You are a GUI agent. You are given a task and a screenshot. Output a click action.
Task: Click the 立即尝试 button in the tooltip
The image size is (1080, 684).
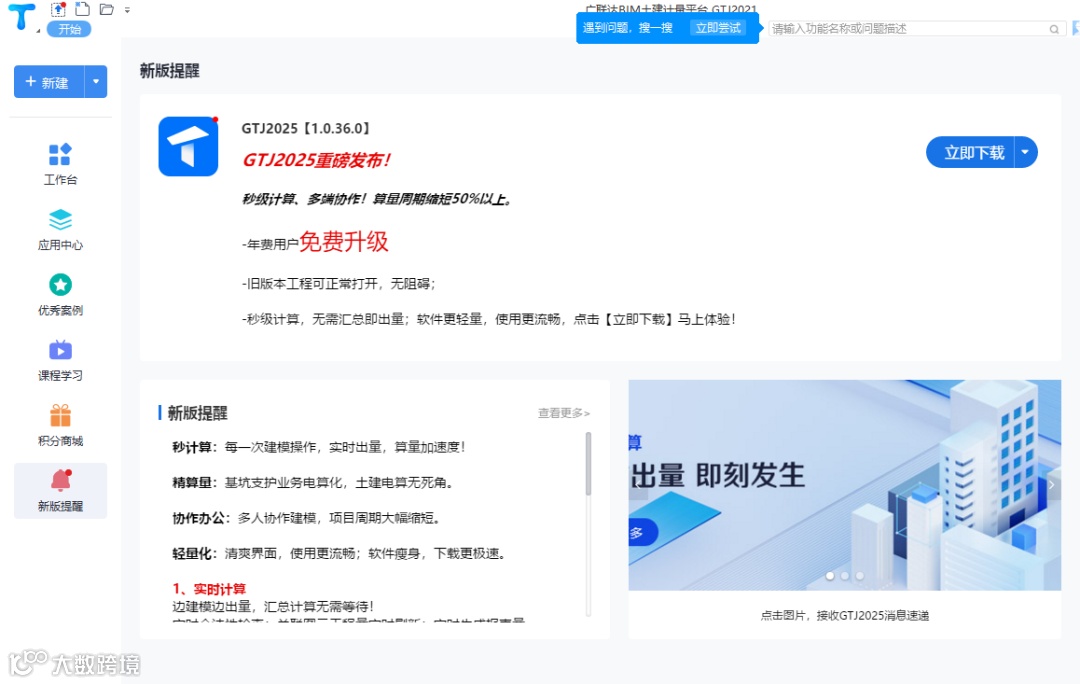(718, 28)
